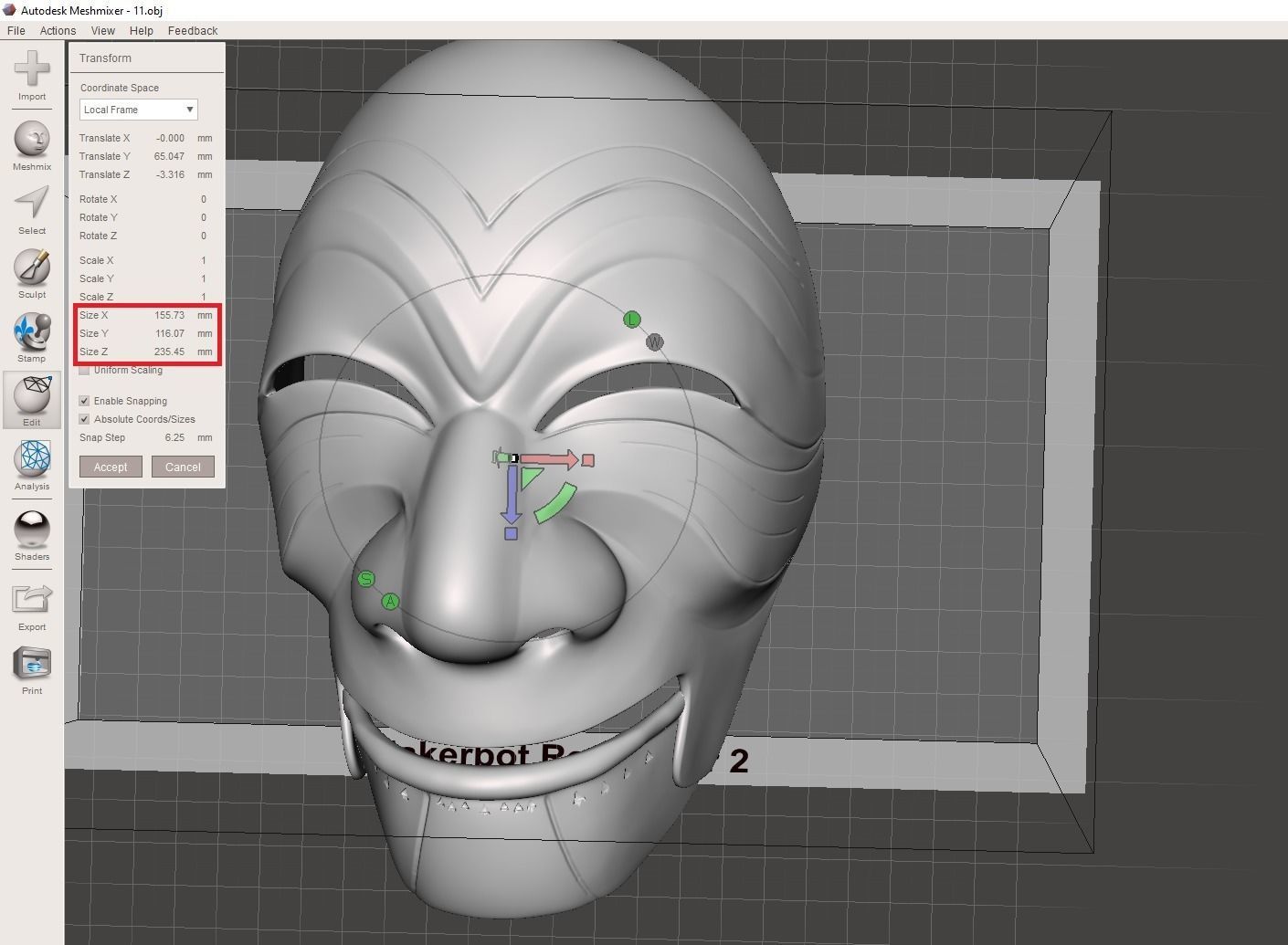Click the Rotate Z value field
This screenshot has height=945, width=1288.
pos(203,236)
